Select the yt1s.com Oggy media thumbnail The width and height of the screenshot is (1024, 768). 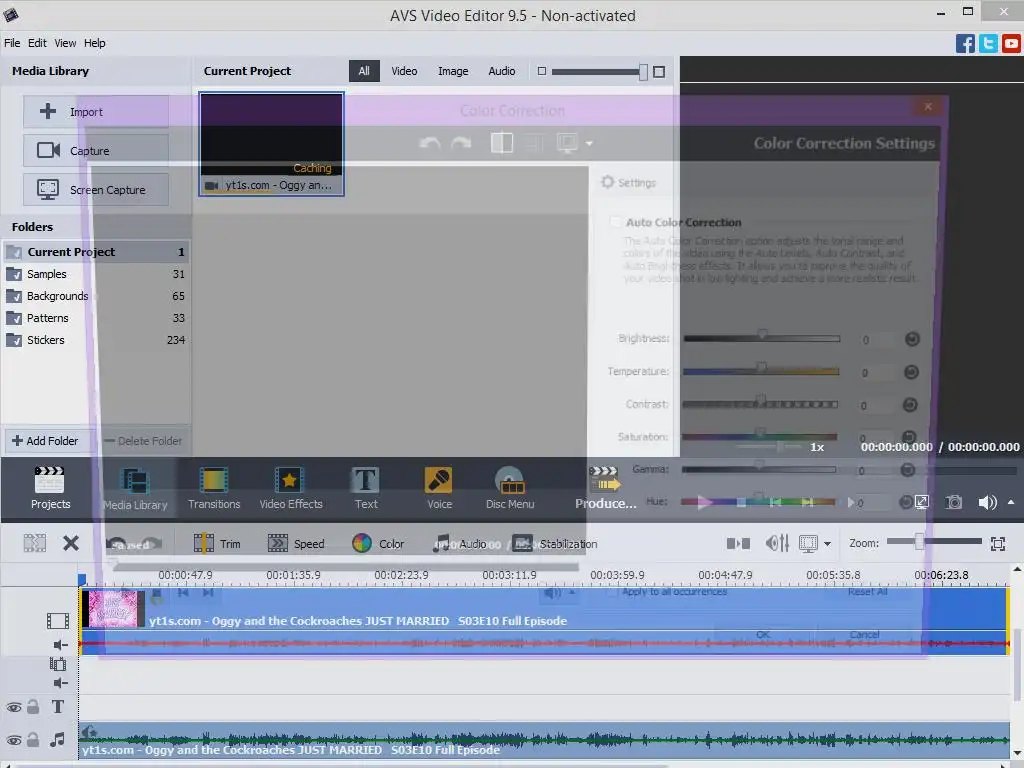(x=272, y=144)
